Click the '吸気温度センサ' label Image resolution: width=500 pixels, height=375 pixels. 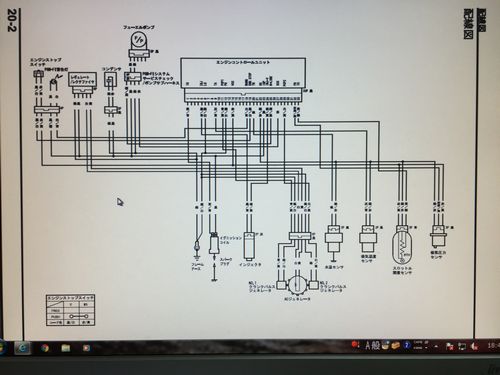click(x=368, y=258)
